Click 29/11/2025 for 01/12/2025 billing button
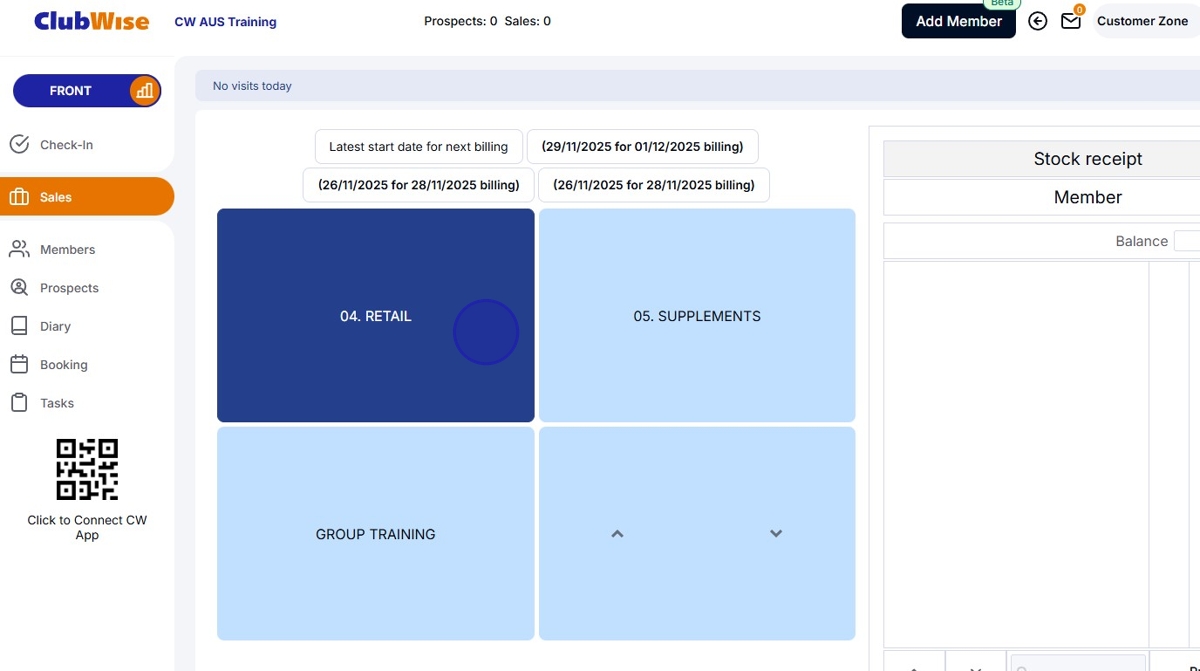The image size is (1200, 671). 642,147
